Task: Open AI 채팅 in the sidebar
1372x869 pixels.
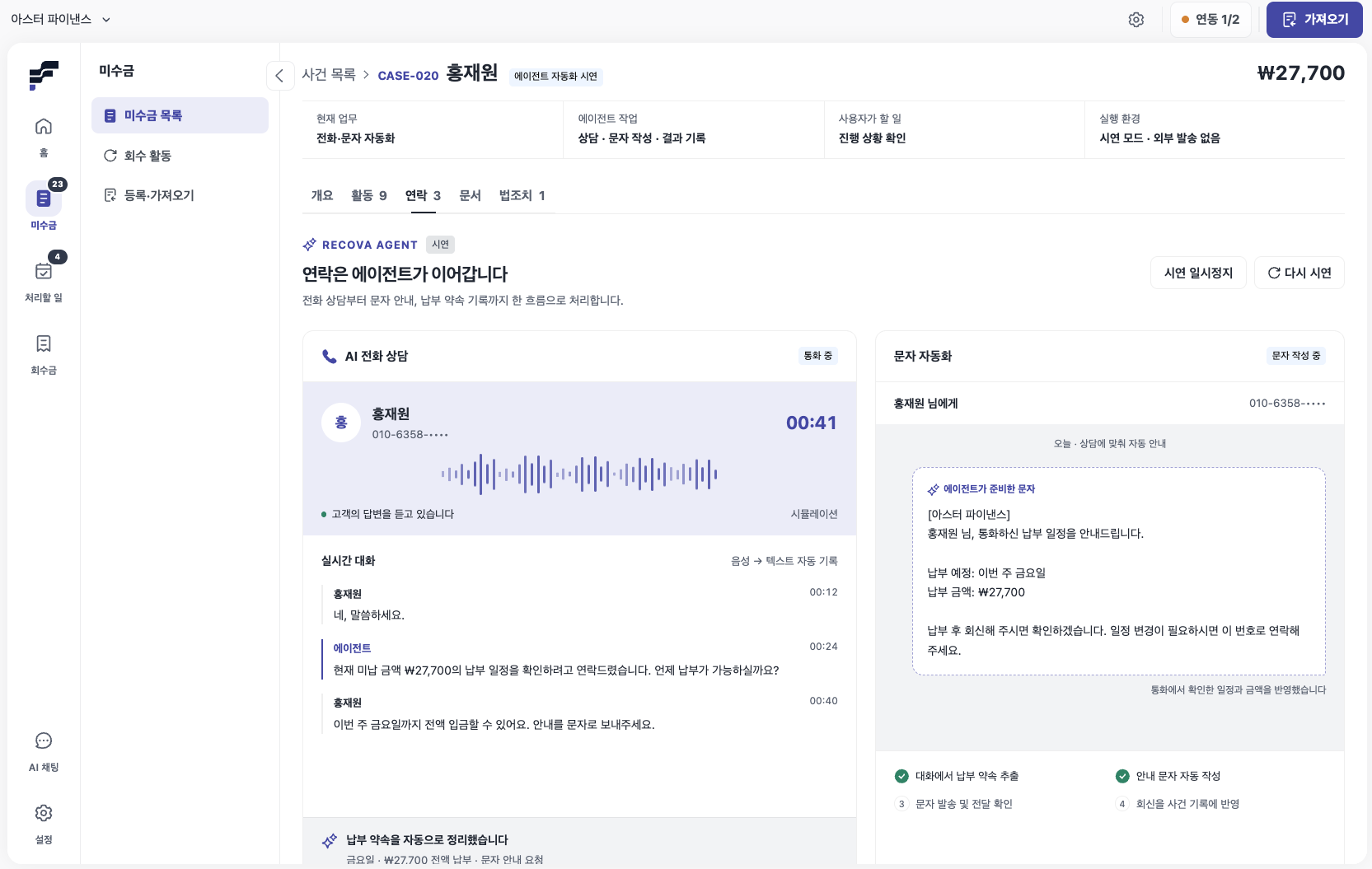Action: point(44,751)
